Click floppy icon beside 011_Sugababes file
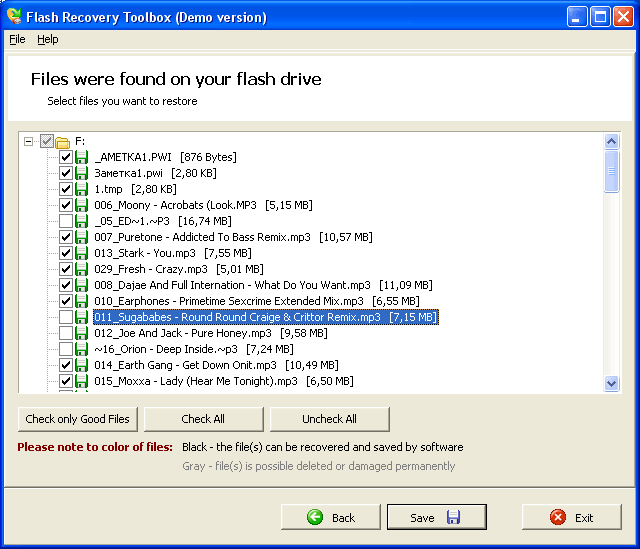This screenshot has width=640, height=549. tap(82, 317)
